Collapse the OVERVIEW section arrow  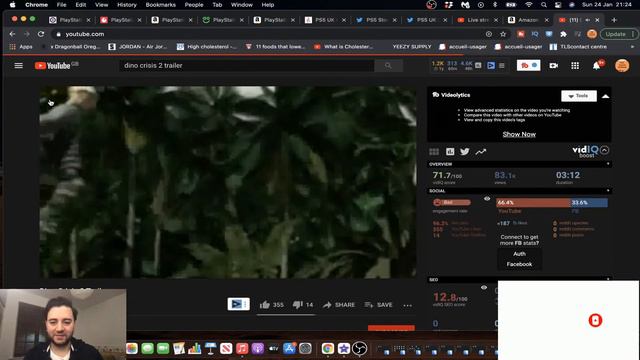608,164
